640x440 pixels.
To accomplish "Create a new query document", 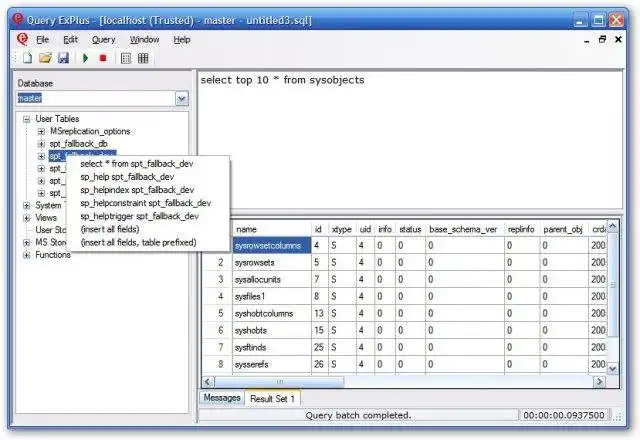I will coord(27,58).
